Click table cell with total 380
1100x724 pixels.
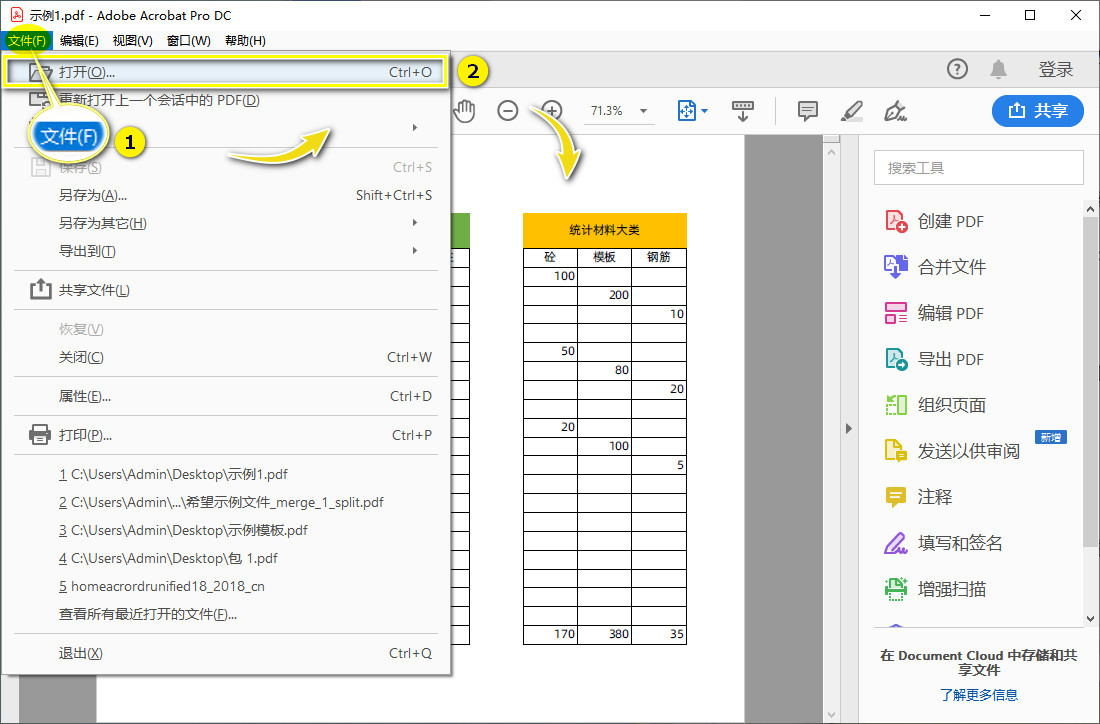(605, 634)
